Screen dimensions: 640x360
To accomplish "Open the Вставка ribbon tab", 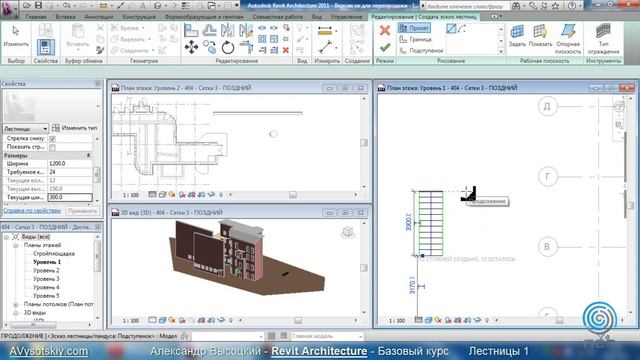I will point(65,17).
